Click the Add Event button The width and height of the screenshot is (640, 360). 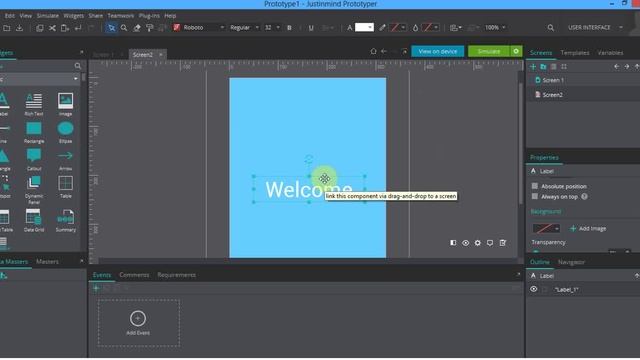tap(138, 323)
